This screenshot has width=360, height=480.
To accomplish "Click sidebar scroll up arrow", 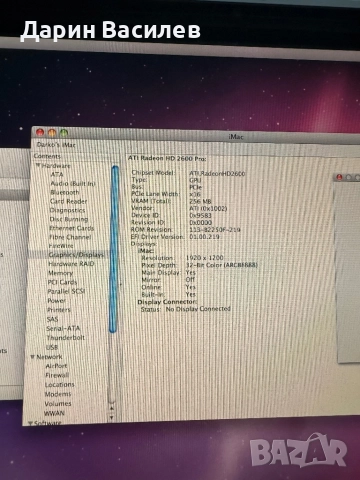I will point(112,408).
